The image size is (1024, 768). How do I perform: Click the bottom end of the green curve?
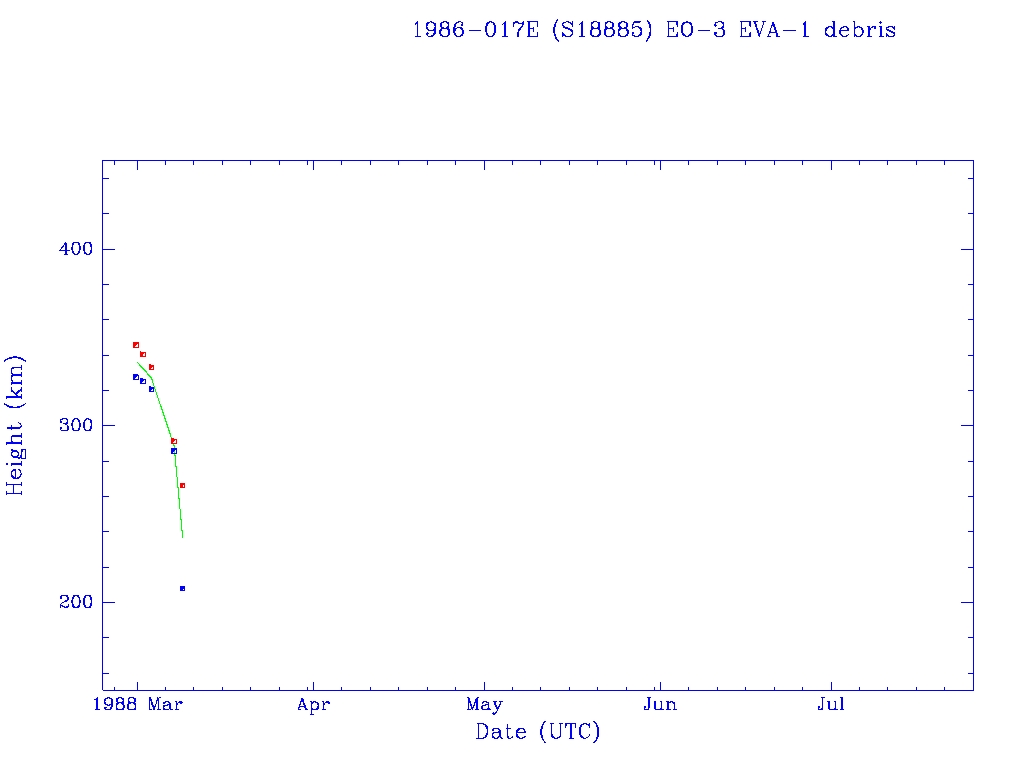coord(183,536)
